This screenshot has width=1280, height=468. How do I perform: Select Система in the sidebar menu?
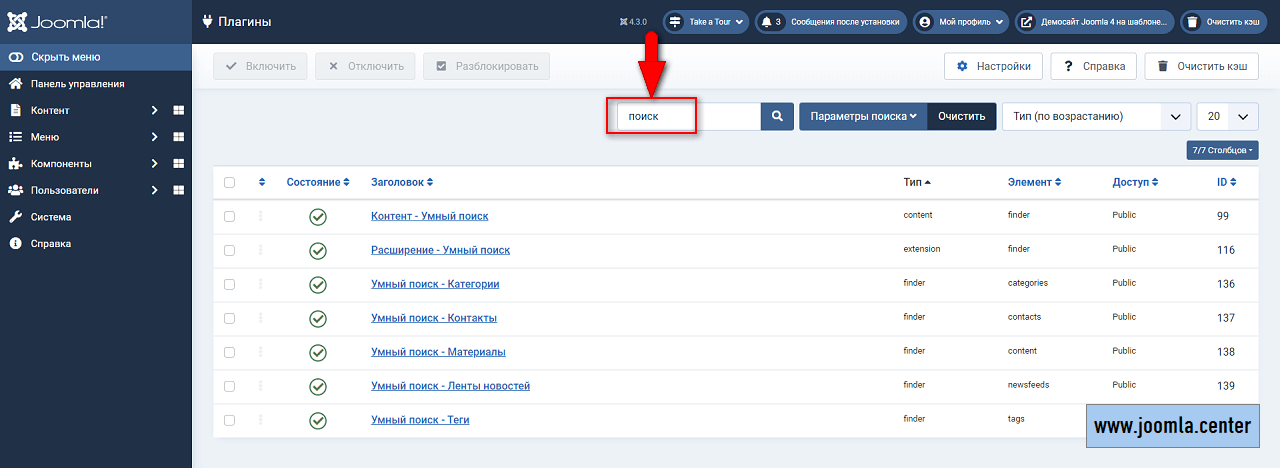click(x=51, y=217)
